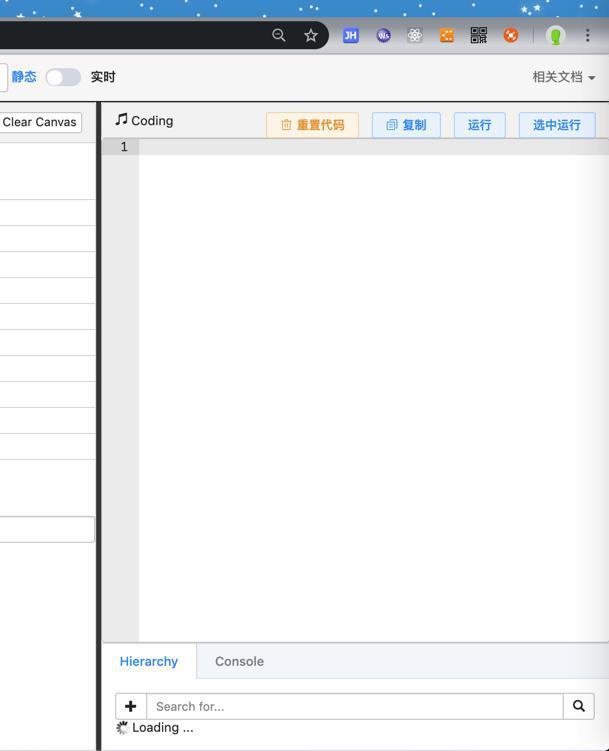Viewport: 609px width, 751px height.
Task: Expand the 相关文档 dropdown
Action: pyautogui.click(x=564, y=77)
